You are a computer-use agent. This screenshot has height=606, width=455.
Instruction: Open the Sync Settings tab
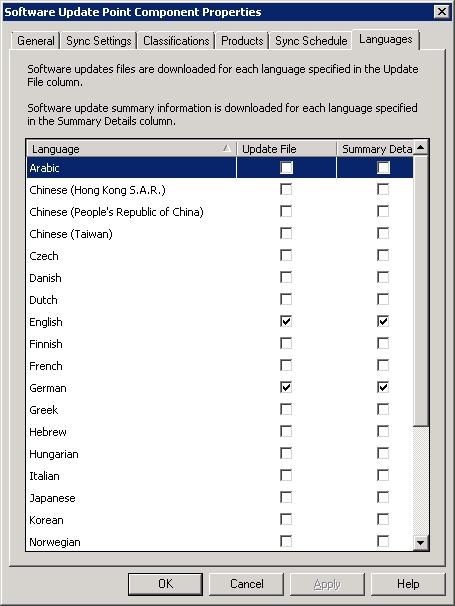pos(99,41)
